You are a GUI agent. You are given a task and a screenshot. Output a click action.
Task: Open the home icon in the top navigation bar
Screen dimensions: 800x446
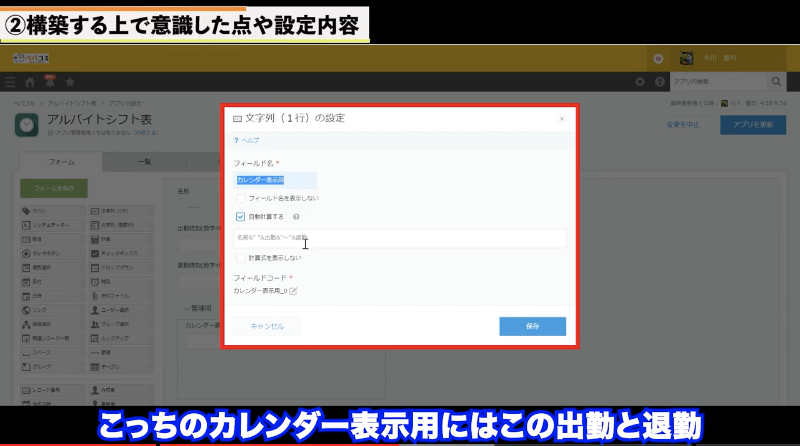[x=30, y=81]
